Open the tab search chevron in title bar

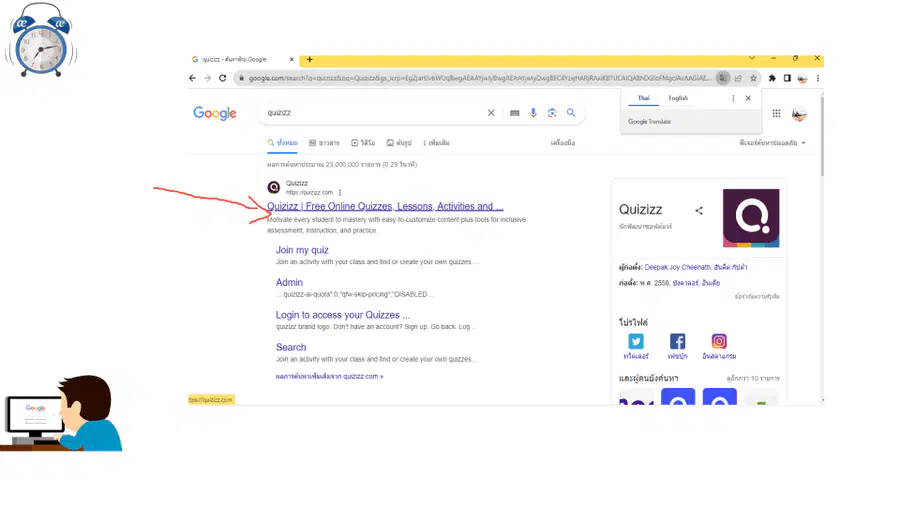click(751, 59)
